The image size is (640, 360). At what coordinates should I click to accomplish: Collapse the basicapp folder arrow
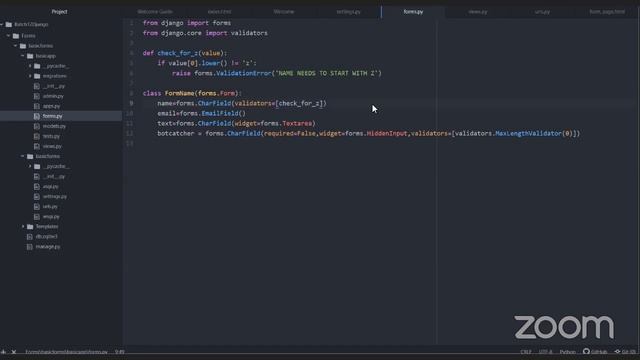pyautogui.click(x=23, y=56)
